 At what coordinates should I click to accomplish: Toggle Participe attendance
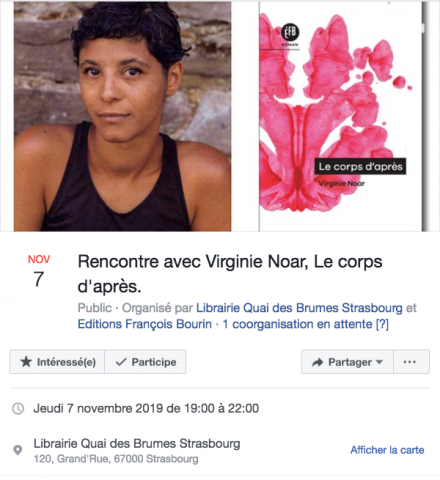click(145, 362)
